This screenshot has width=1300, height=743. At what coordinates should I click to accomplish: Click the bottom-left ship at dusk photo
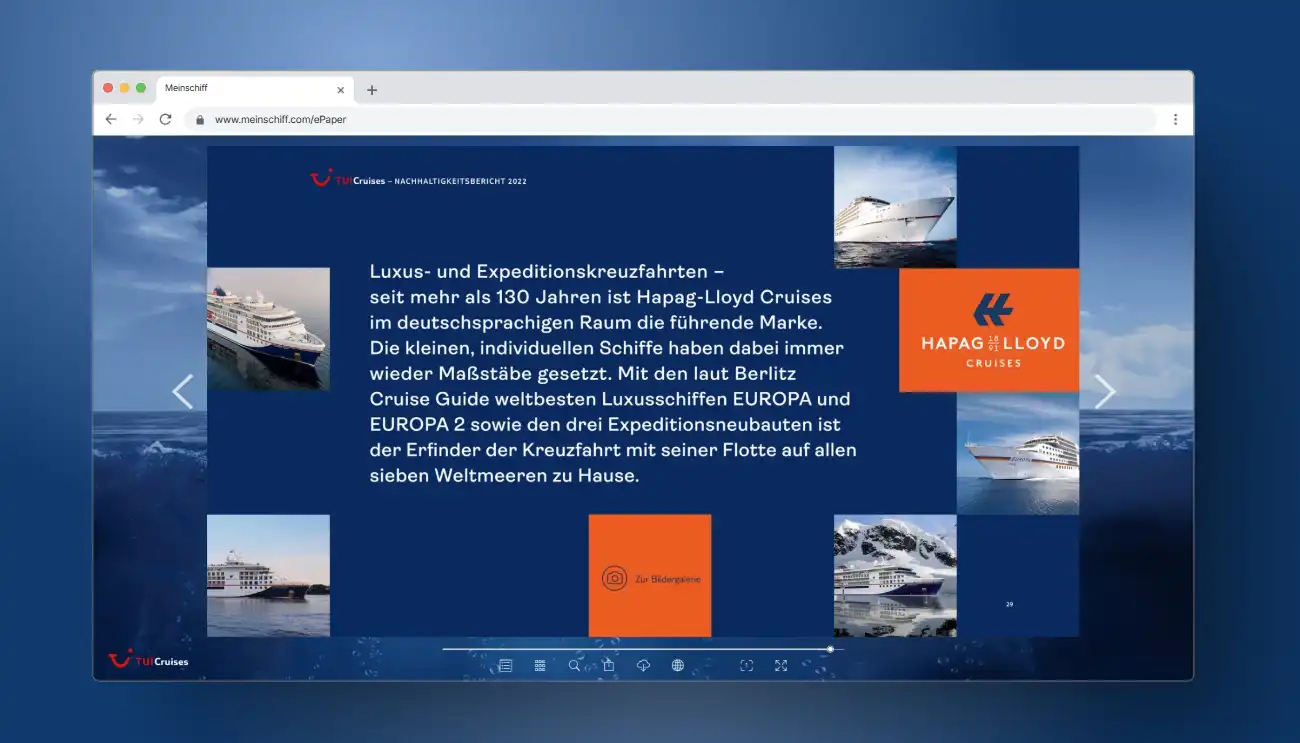(268, 576)
